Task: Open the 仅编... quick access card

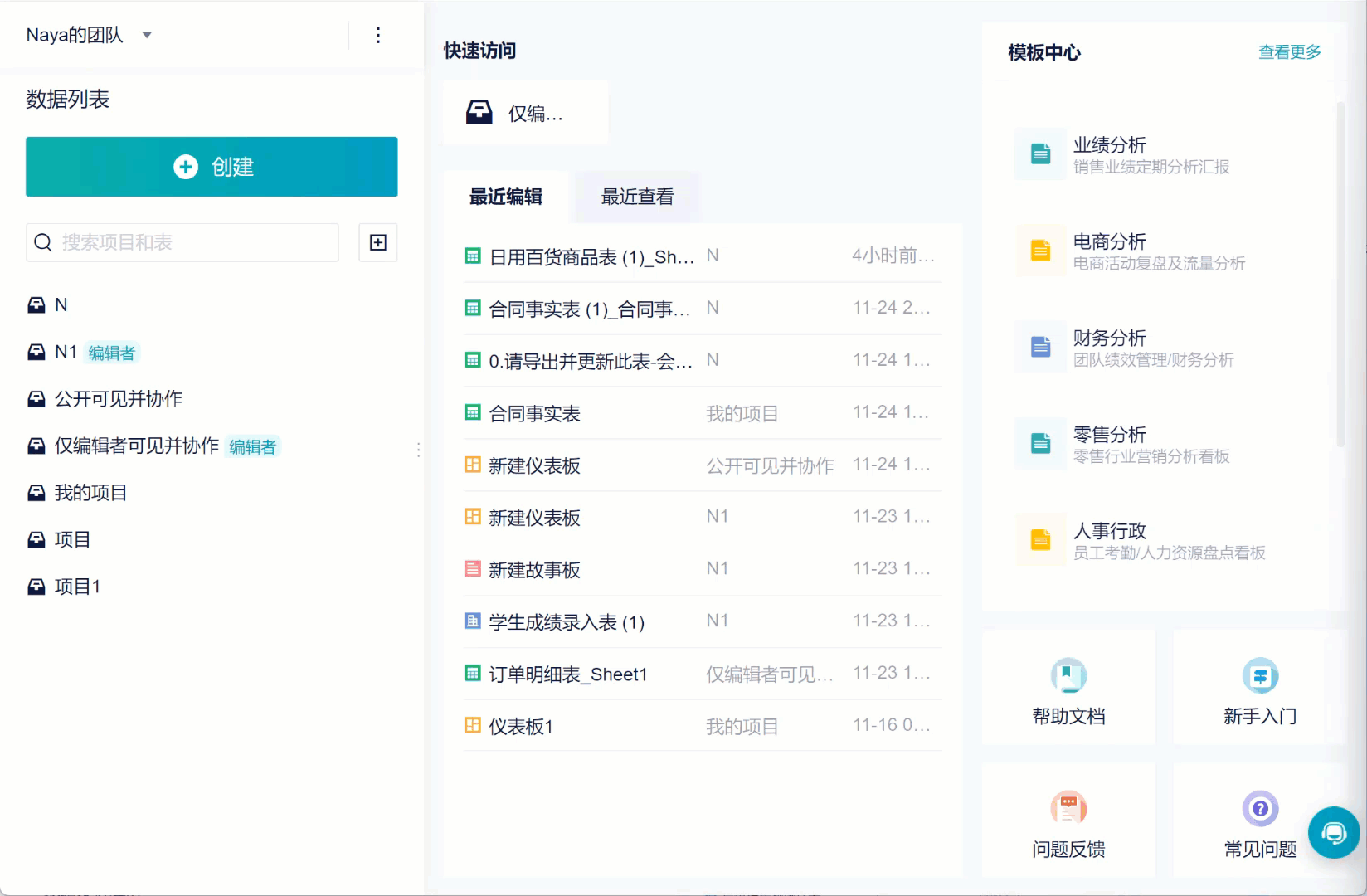Action: tap(525, 113)
